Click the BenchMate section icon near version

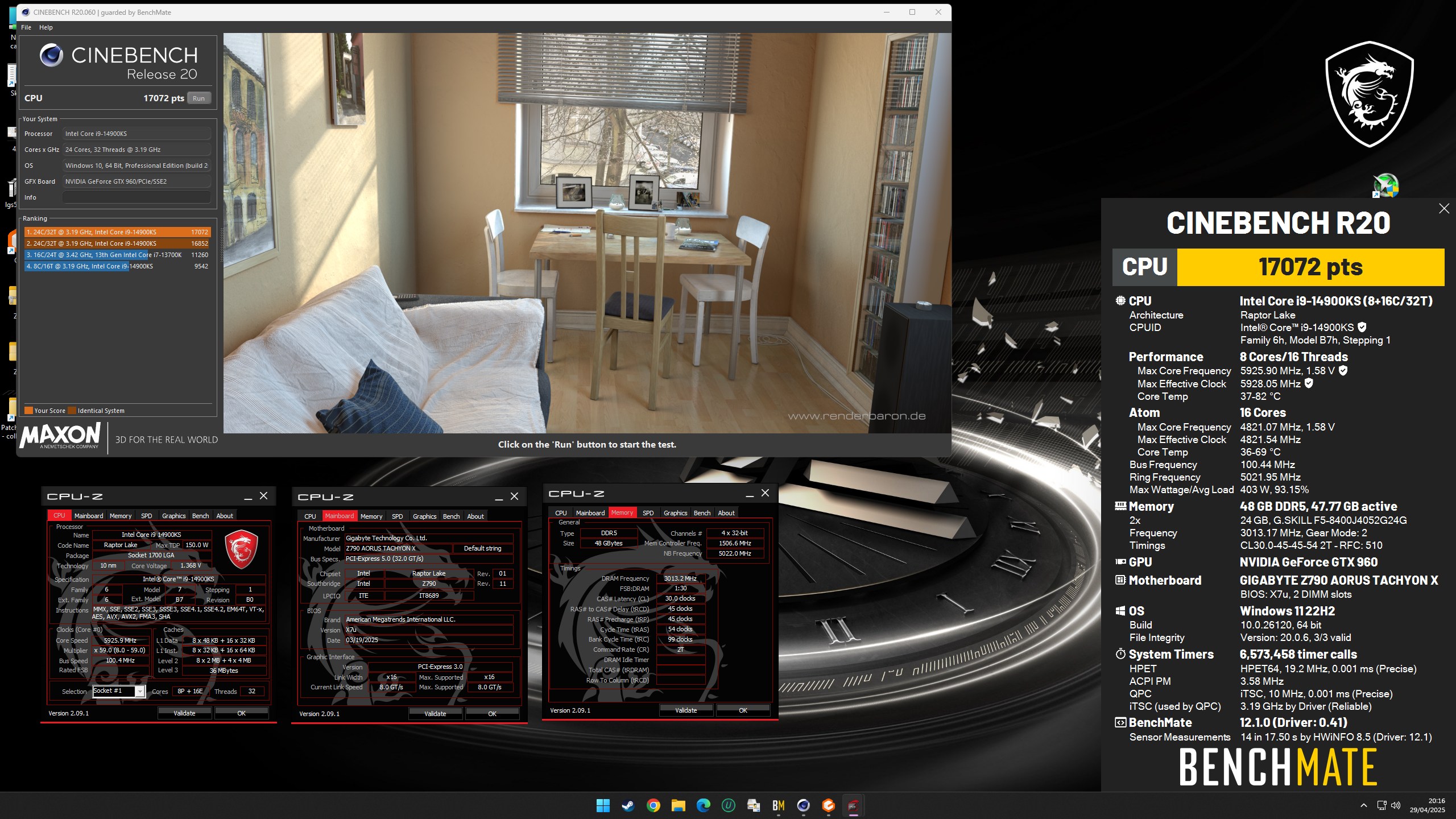click(x=1120, y=723)
